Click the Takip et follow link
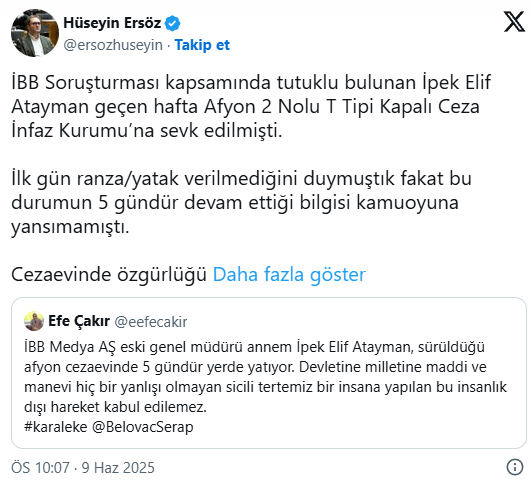Viewport: 531px width, 485px height. [x=202, y=45]
